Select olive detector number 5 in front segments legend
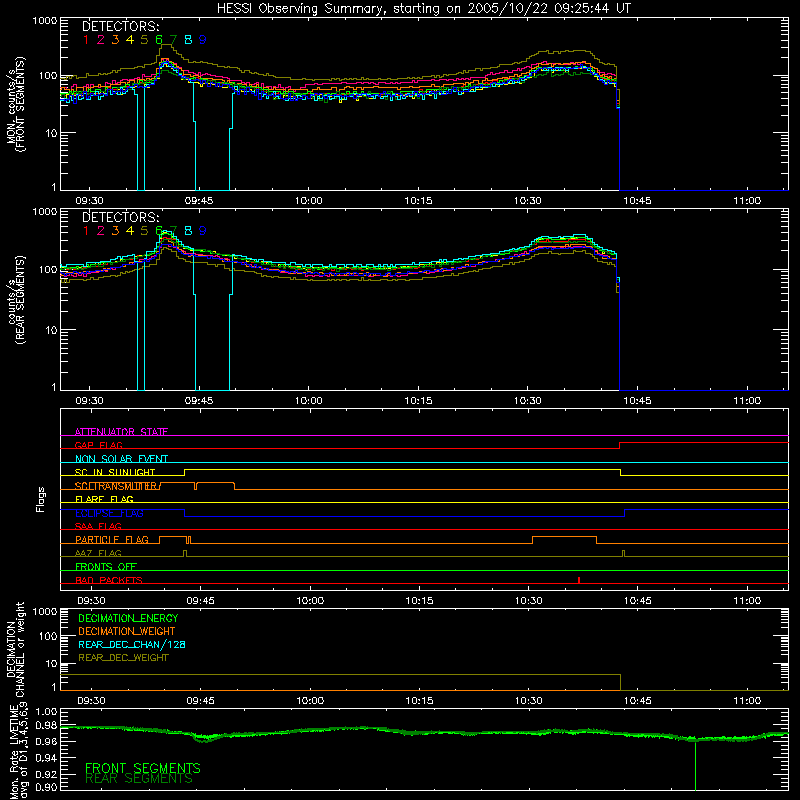 (144, 40)
